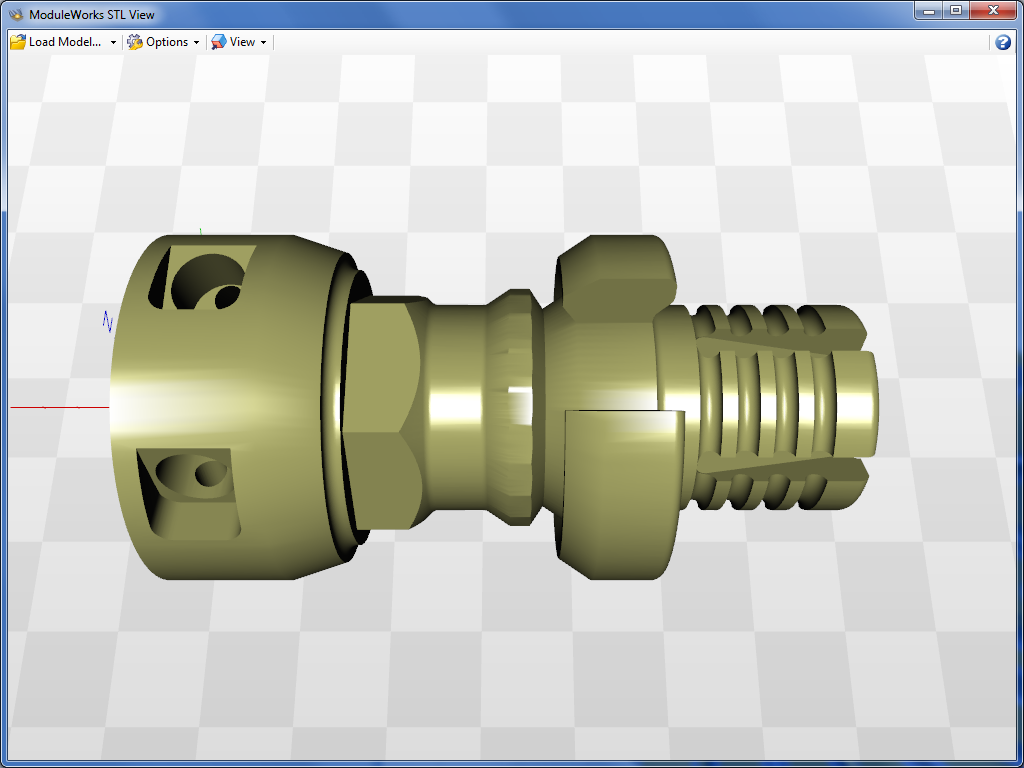
Task: Close the ModuleWorks STL View window
Action: [993, 11]
